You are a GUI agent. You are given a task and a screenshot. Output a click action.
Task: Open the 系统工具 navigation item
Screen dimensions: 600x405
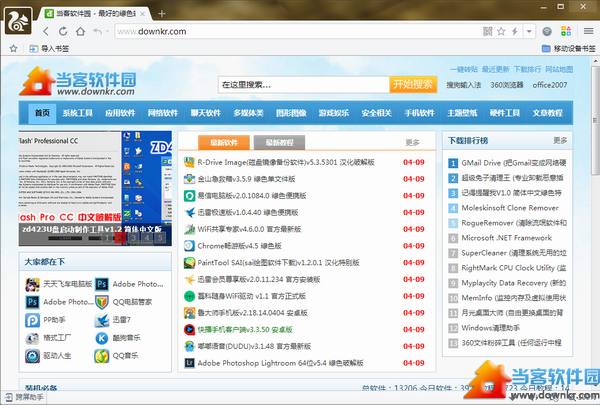(x=78, y=113)
